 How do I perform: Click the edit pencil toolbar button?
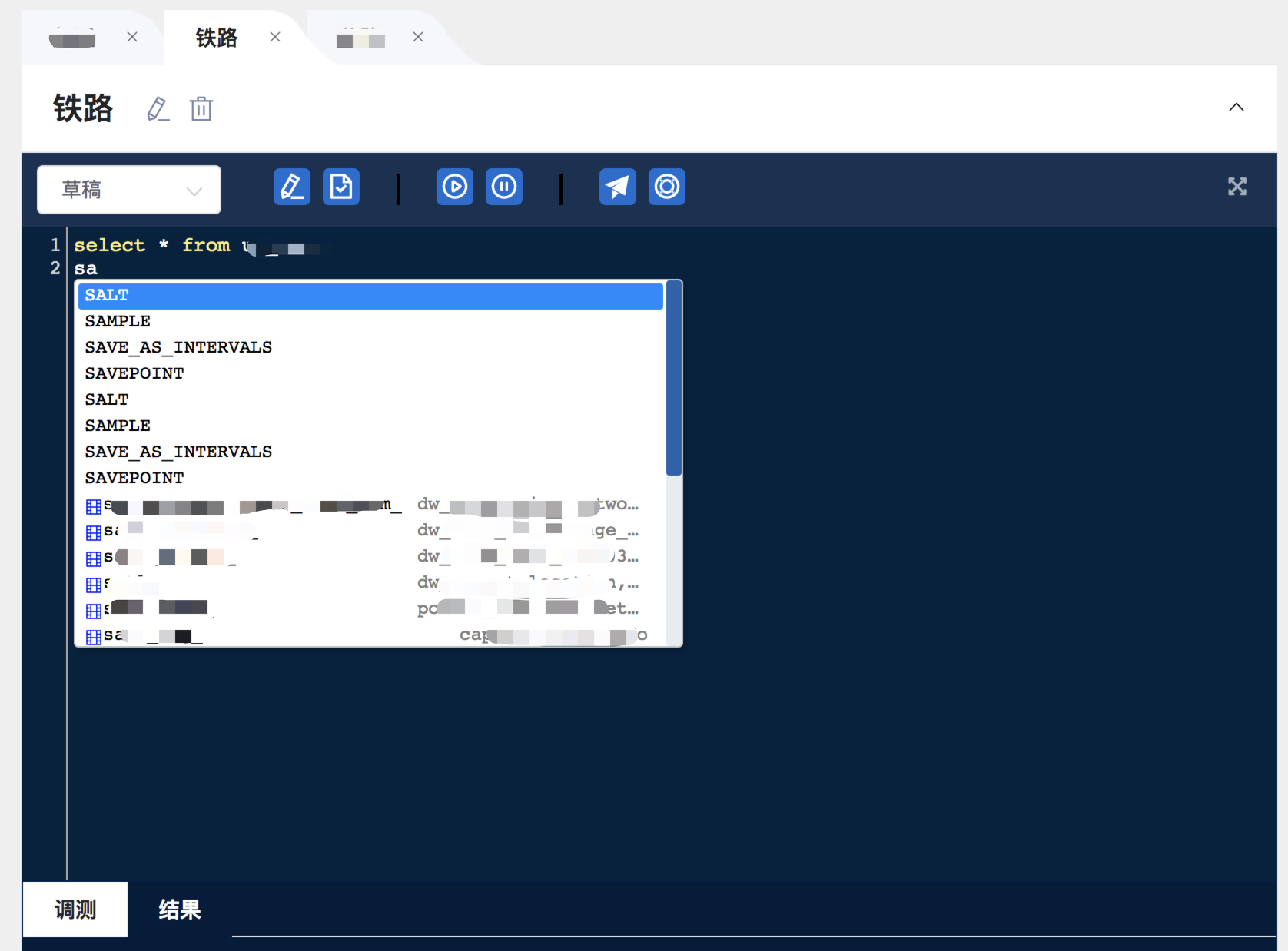coord(292,187)
